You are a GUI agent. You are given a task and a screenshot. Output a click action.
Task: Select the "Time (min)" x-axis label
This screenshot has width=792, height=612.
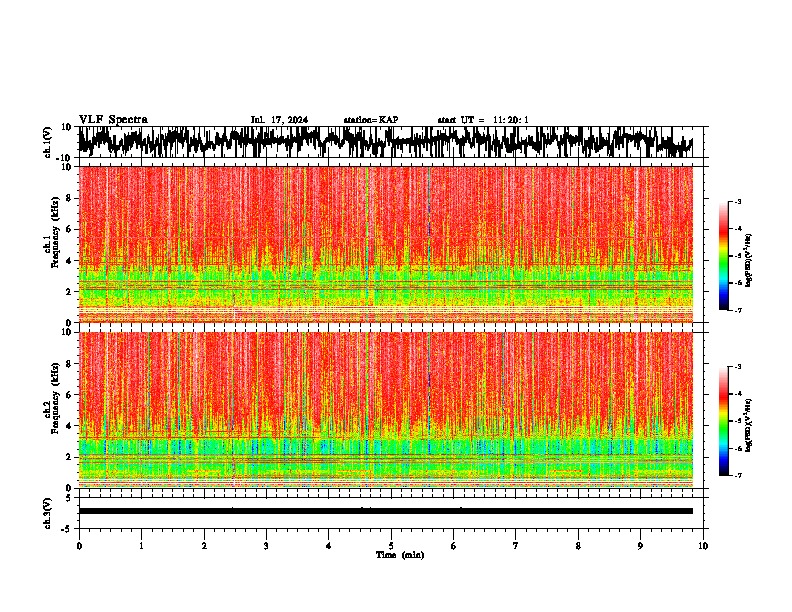[400, 555]
